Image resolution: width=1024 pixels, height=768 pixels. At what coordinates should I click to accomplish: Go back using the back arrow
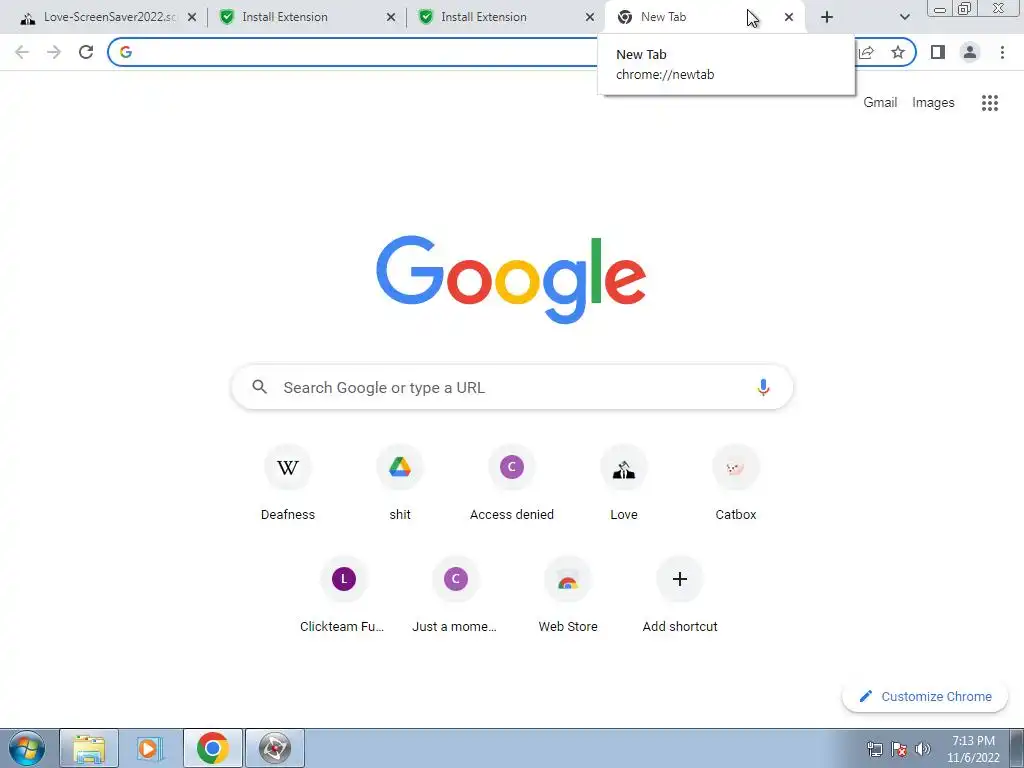22,52
